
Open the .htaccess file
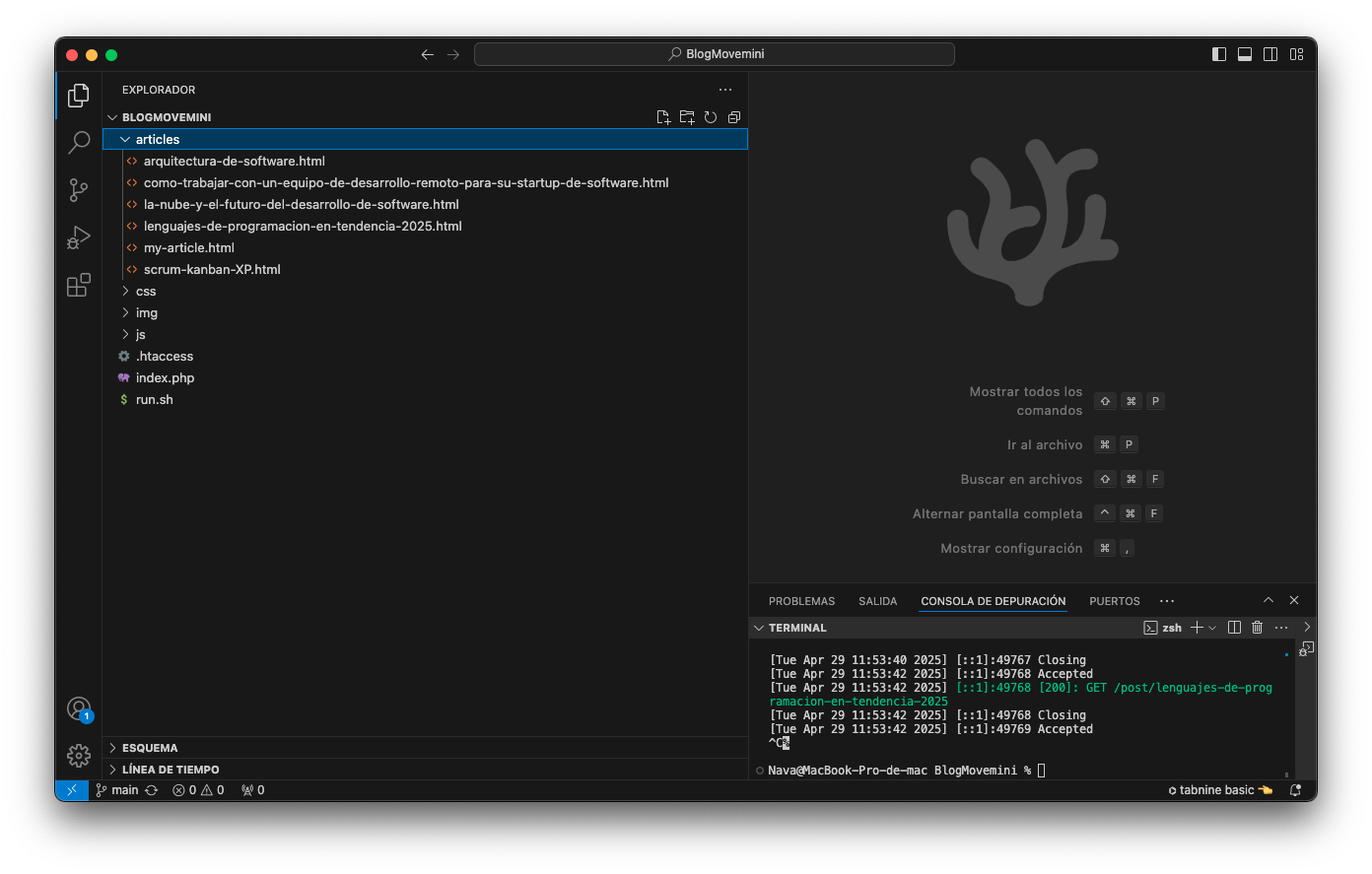[164, 356]
